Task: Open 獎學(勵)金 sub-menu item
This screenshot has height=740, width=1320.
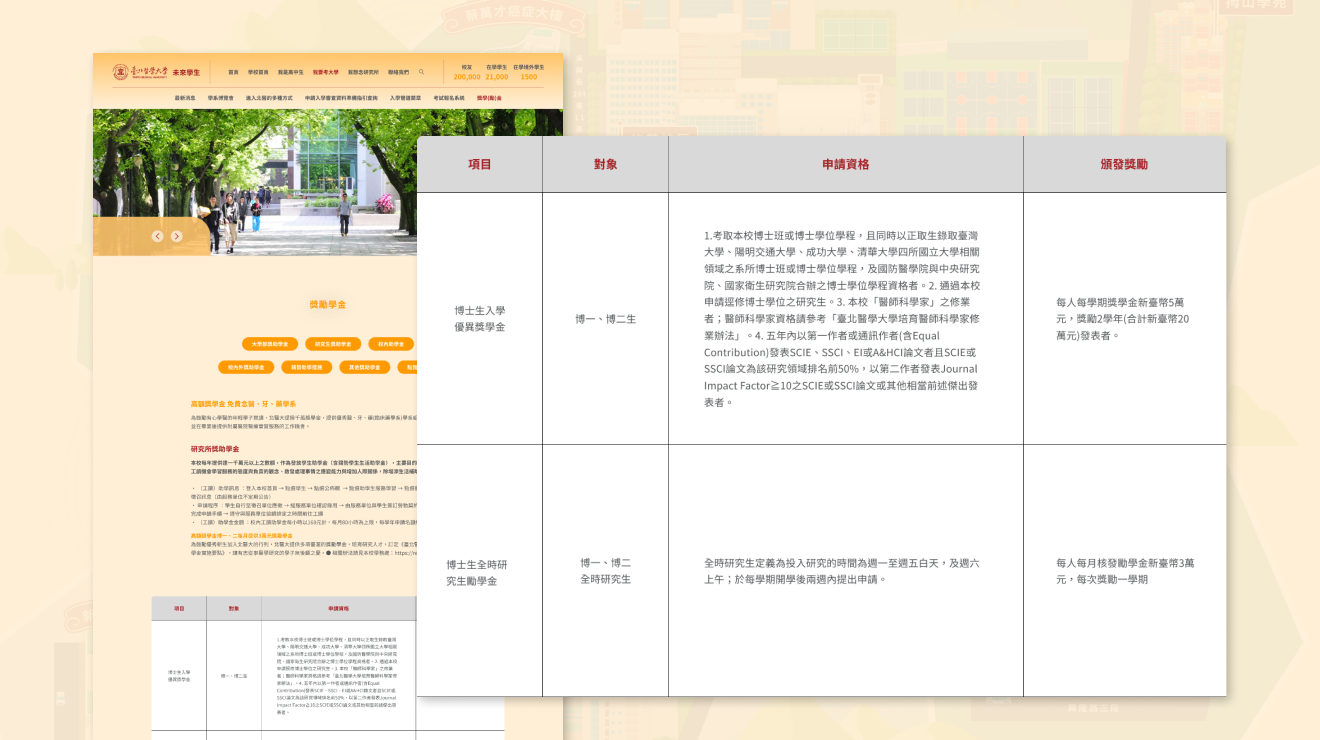Action: [489, 98]
